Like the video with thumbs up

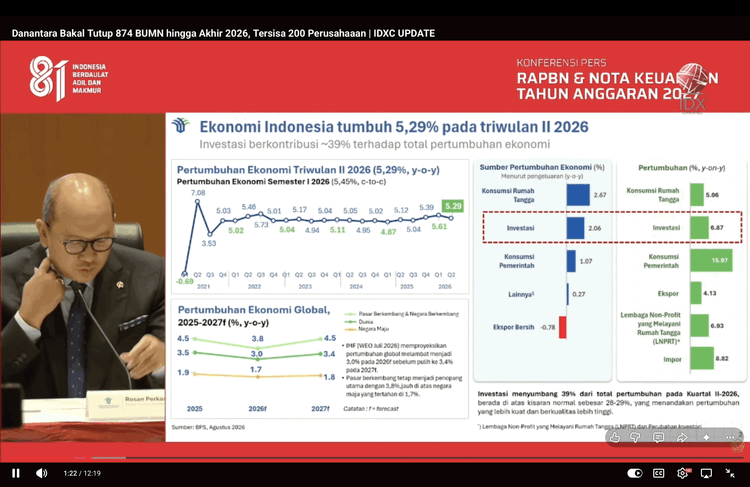tap(615, 437)
